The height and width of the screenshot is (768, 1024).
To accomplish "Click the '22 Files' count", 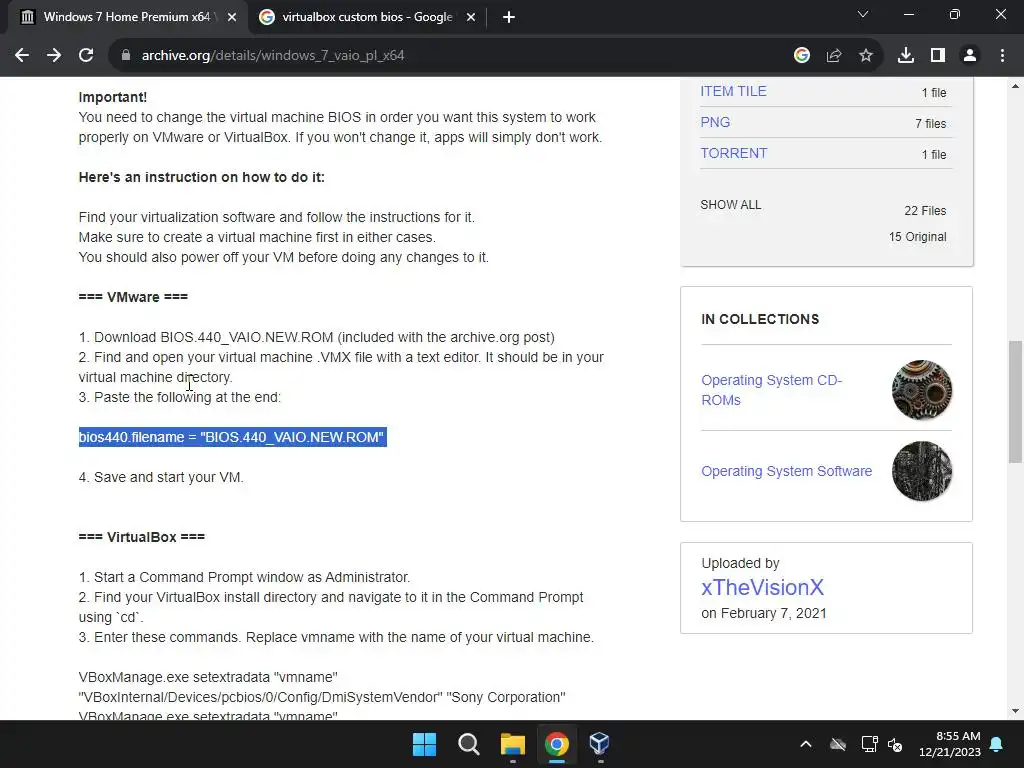I will [925, 210].
